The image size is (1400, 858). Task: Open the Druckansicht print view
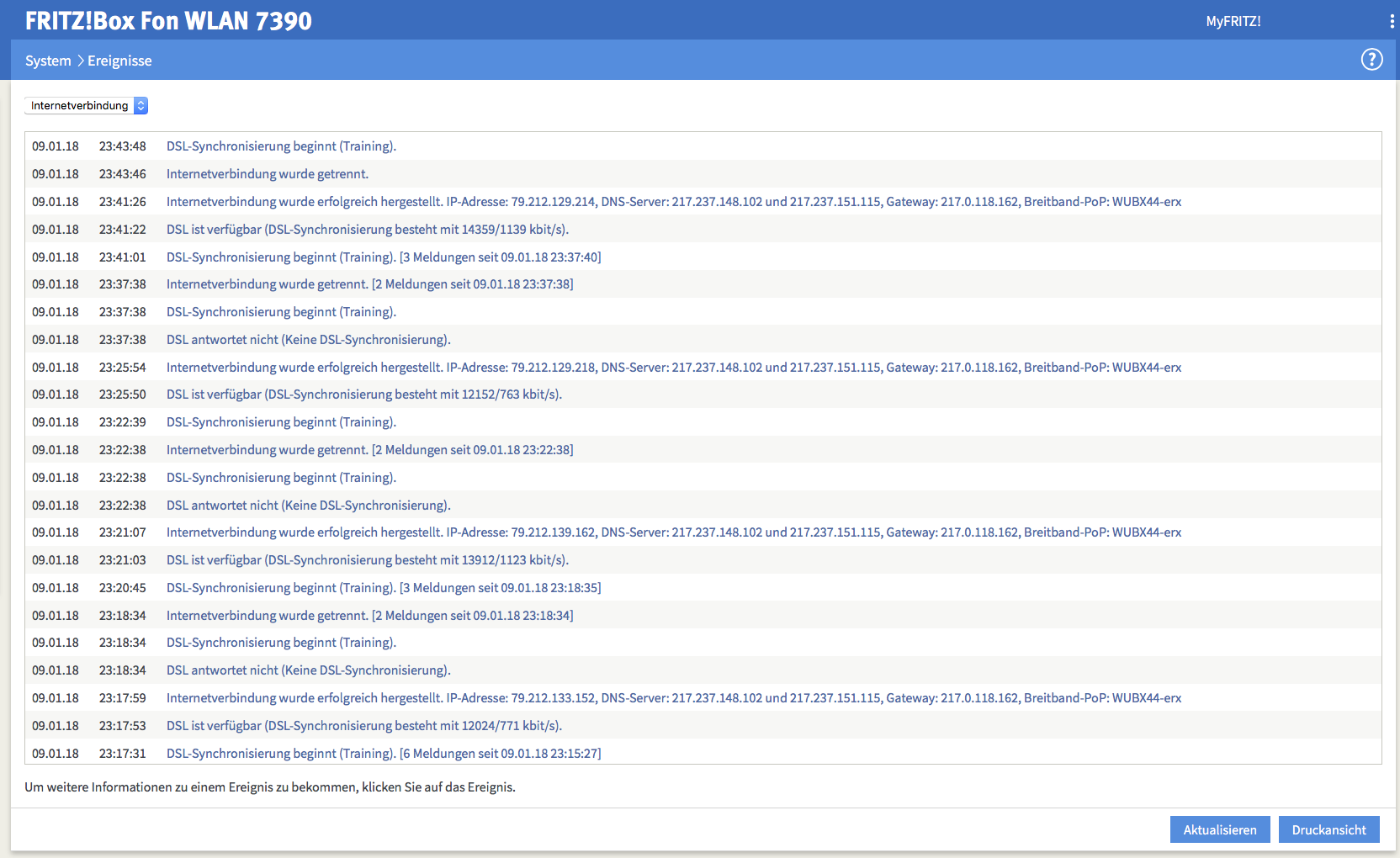coord(1328,829)
